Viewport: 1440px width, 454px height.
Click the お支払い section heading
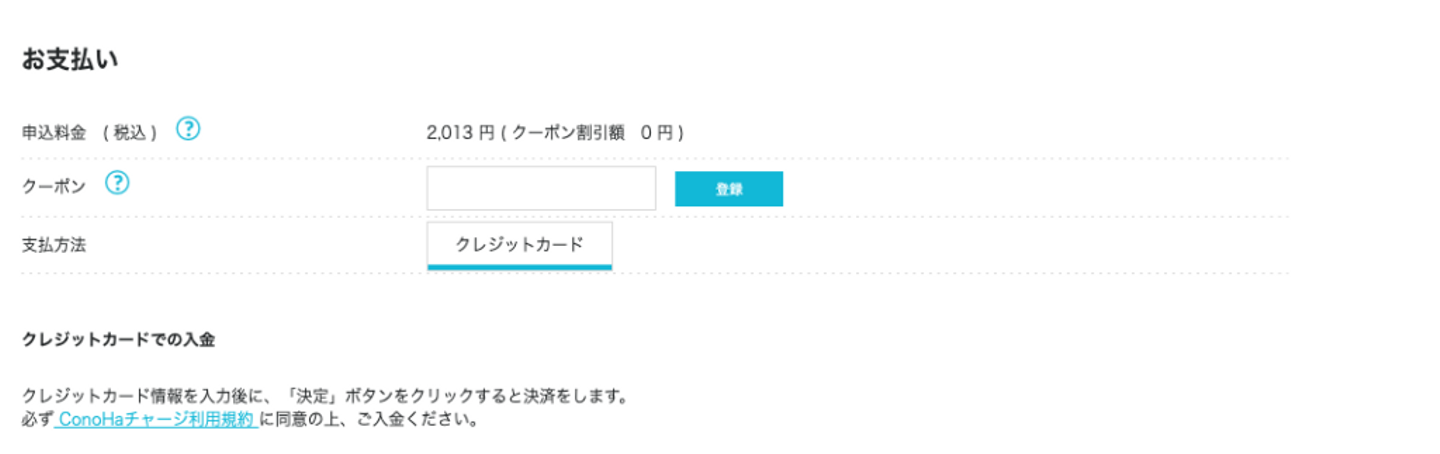coord(70,60)
